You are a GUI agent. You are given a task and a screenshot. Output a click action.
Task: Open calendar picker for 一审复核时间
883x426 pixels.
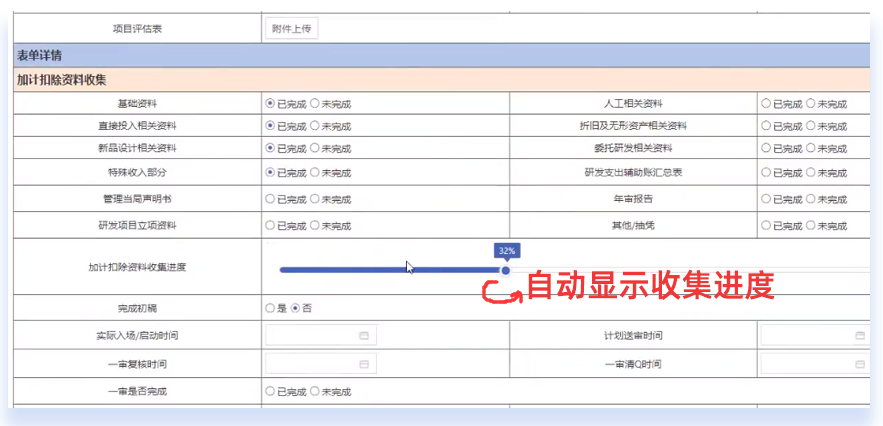pyautogui.click(x=364, y=364)
